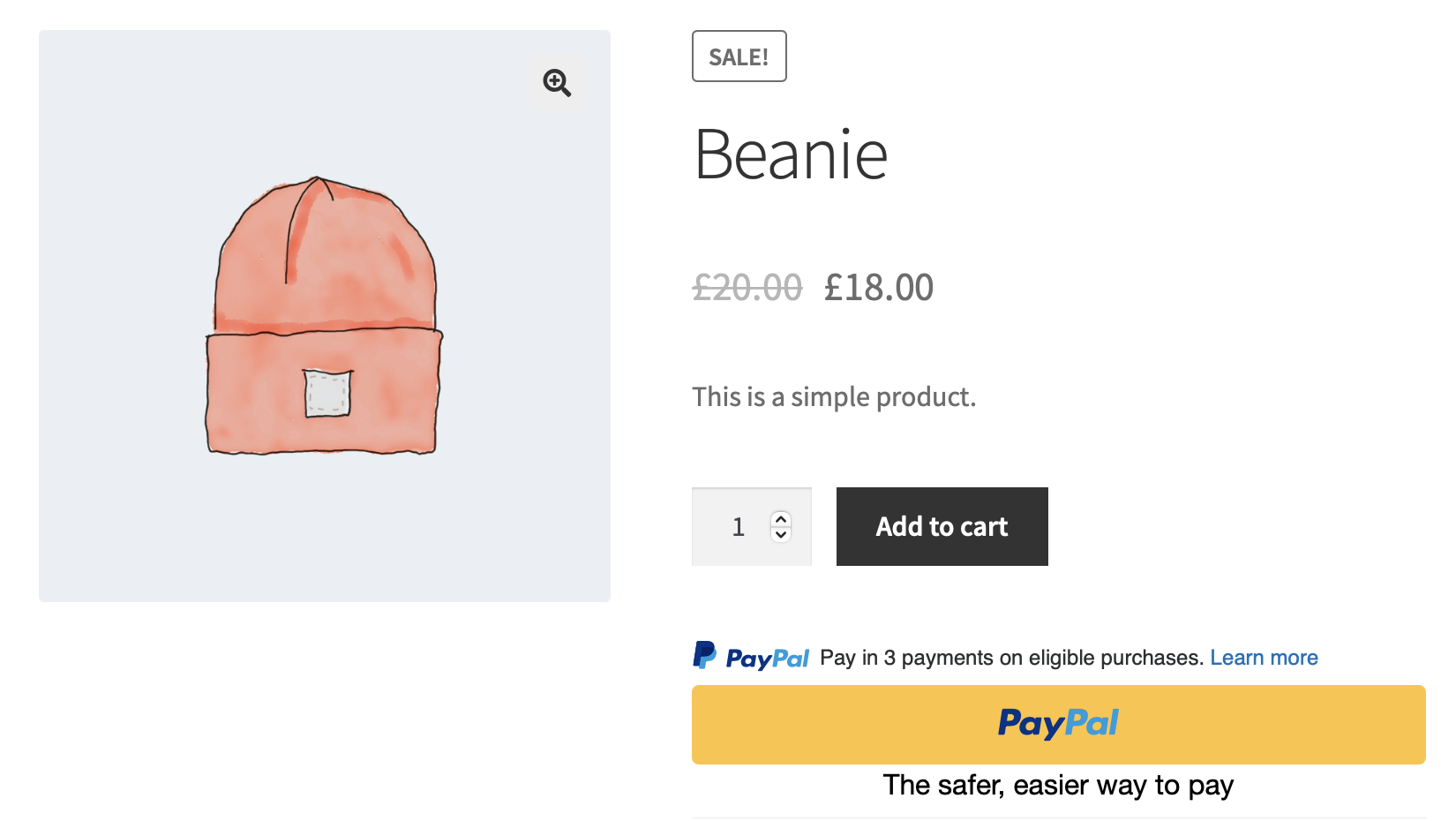The height and width of the screenshot is (821, 1456).
Task: Click the 'This is a simple product' description
Action: click(834, 397)
